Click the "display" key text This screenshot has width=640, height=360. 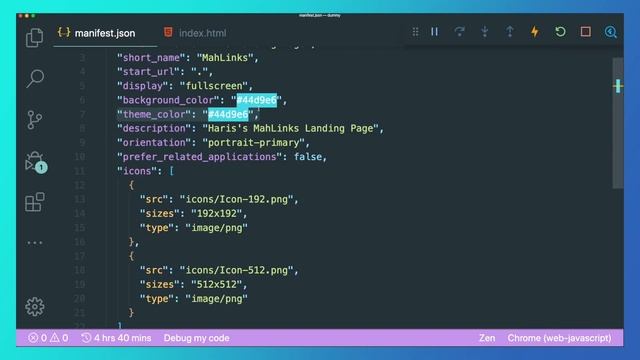pos(143,86)
